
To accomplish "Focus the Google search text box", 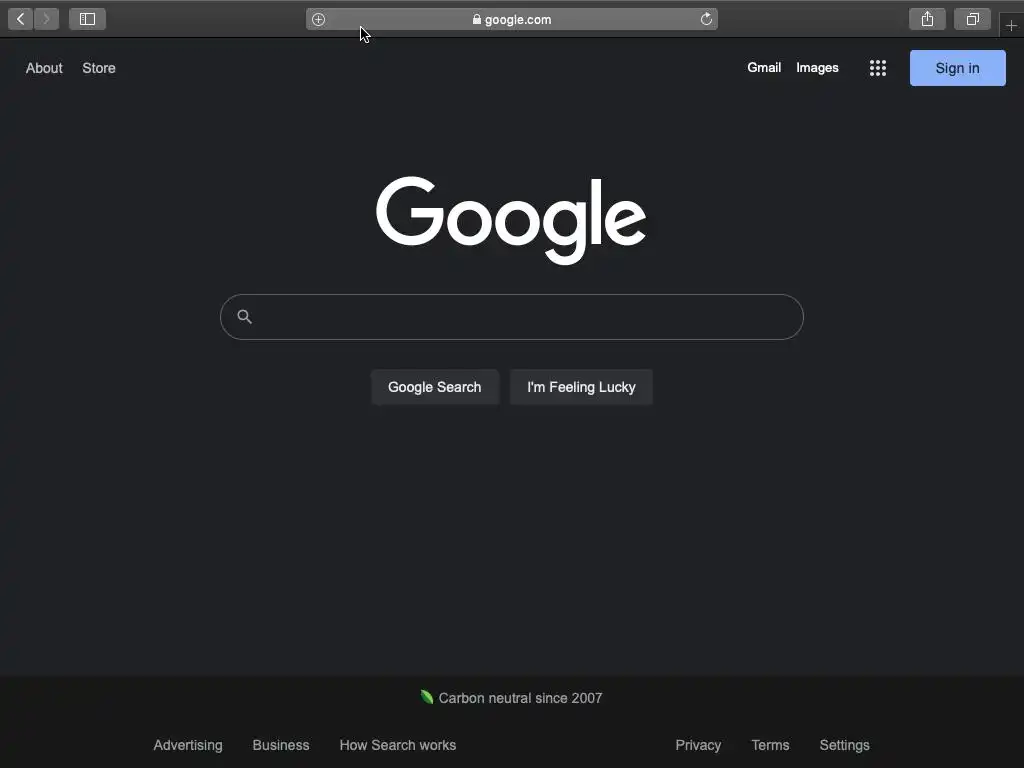I will pos(512,317).
